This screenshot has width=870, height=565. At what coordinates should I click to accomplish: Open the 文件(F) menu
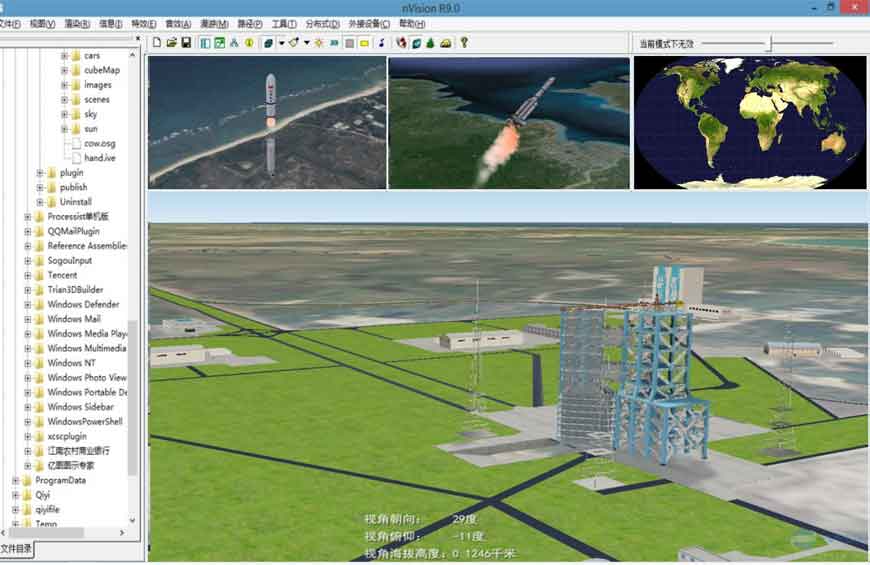point(9,24)
